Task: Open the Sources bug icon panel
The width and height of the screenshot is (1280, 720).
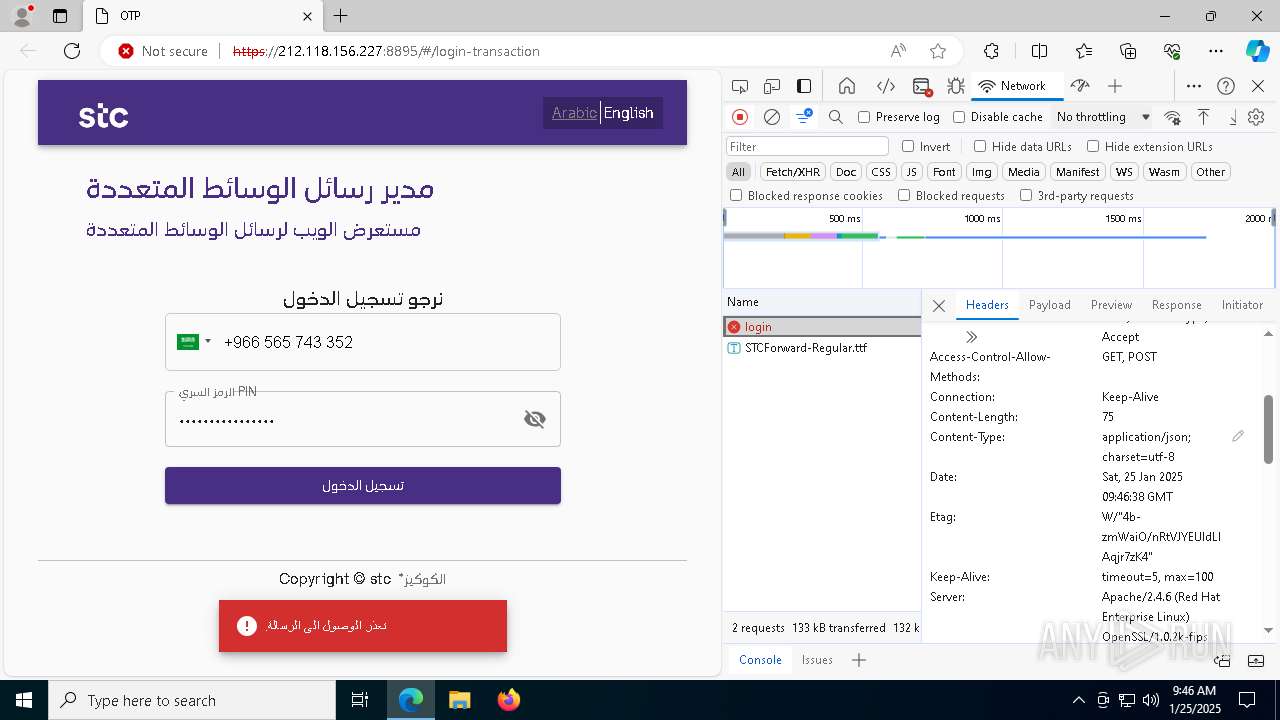Action: (x=956, y=86)
